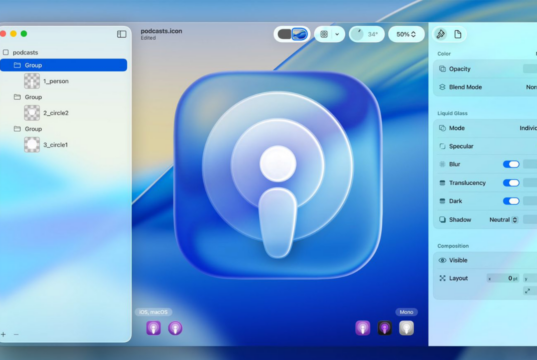Click the Specular icon

pos(442,146)
